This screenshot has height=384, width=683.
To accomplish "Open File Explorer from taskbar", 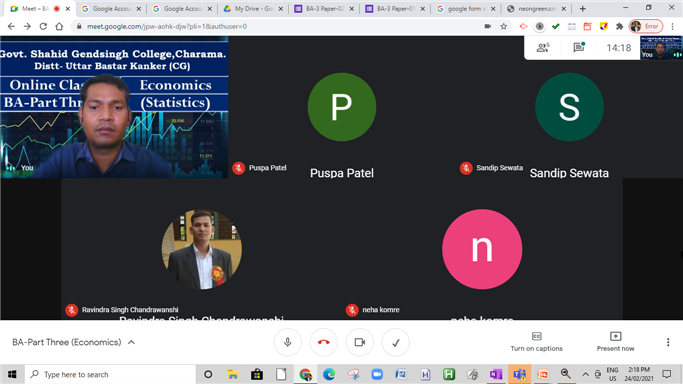I will (x=233, y=374).
